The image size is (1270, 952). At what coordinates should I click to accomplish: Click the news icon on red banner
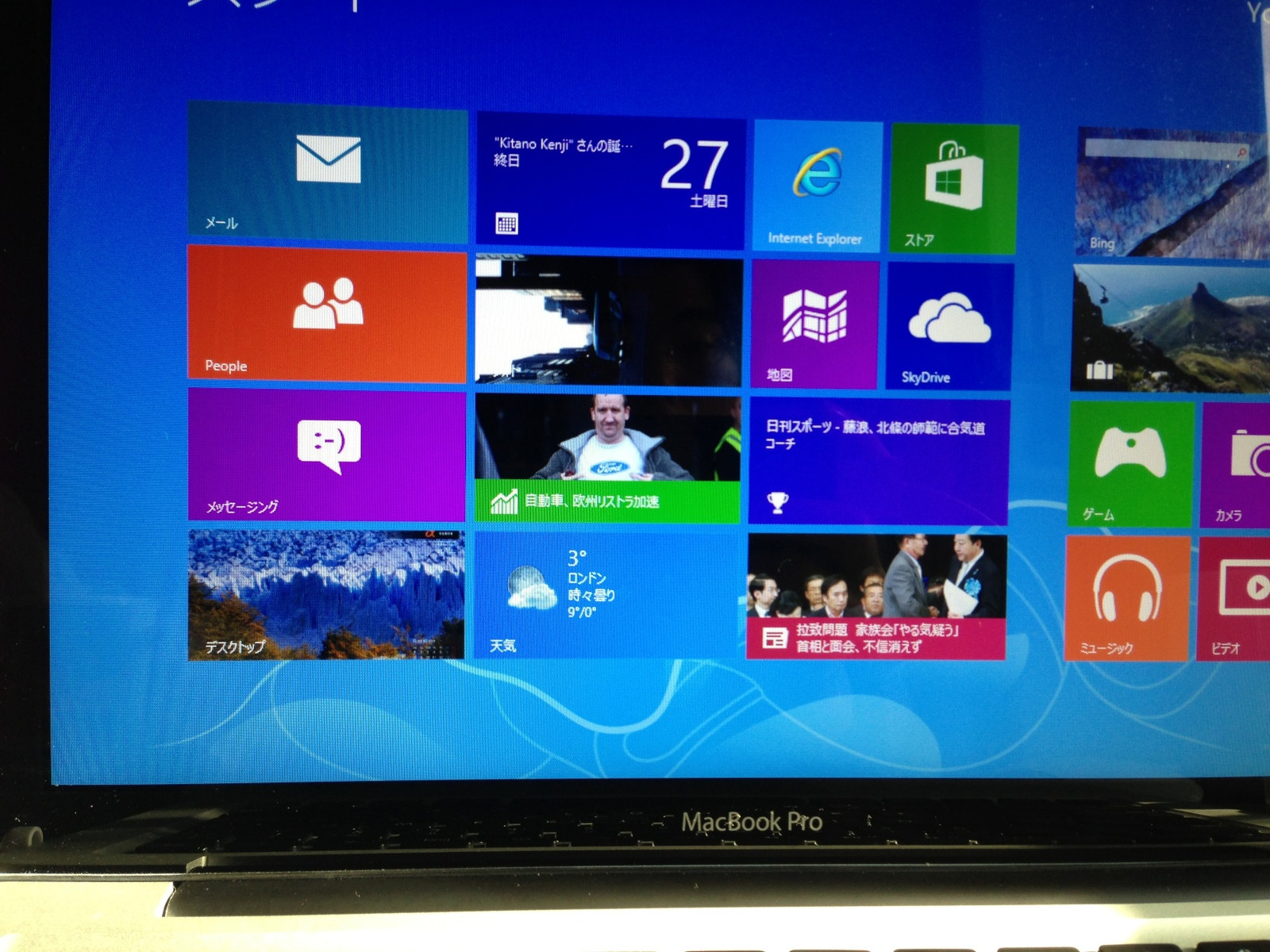coord(775,637)
